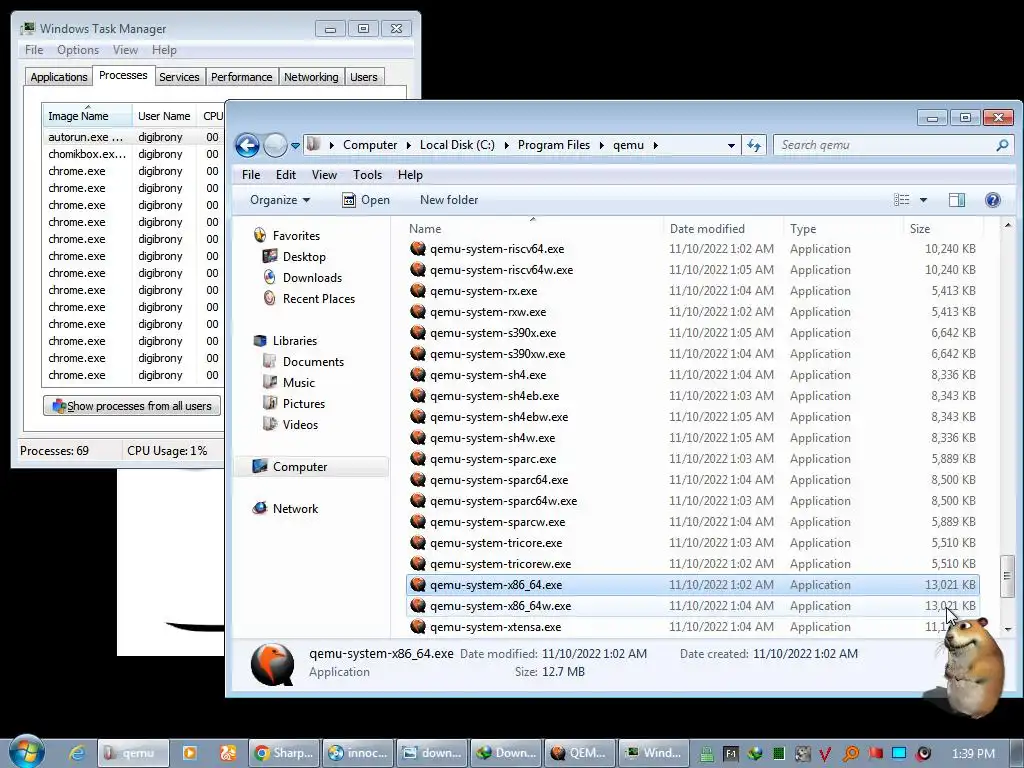
Task: Switch to QEM... taskbar button
Action: [580, 753]
